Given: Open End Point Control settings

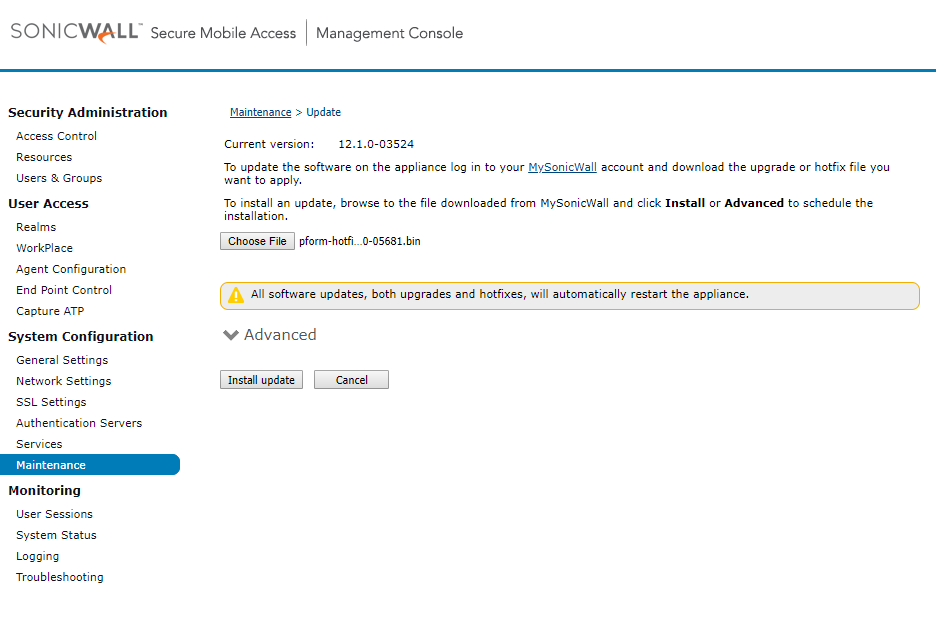Looking at the screenshot, I should [x=64, y=290].
